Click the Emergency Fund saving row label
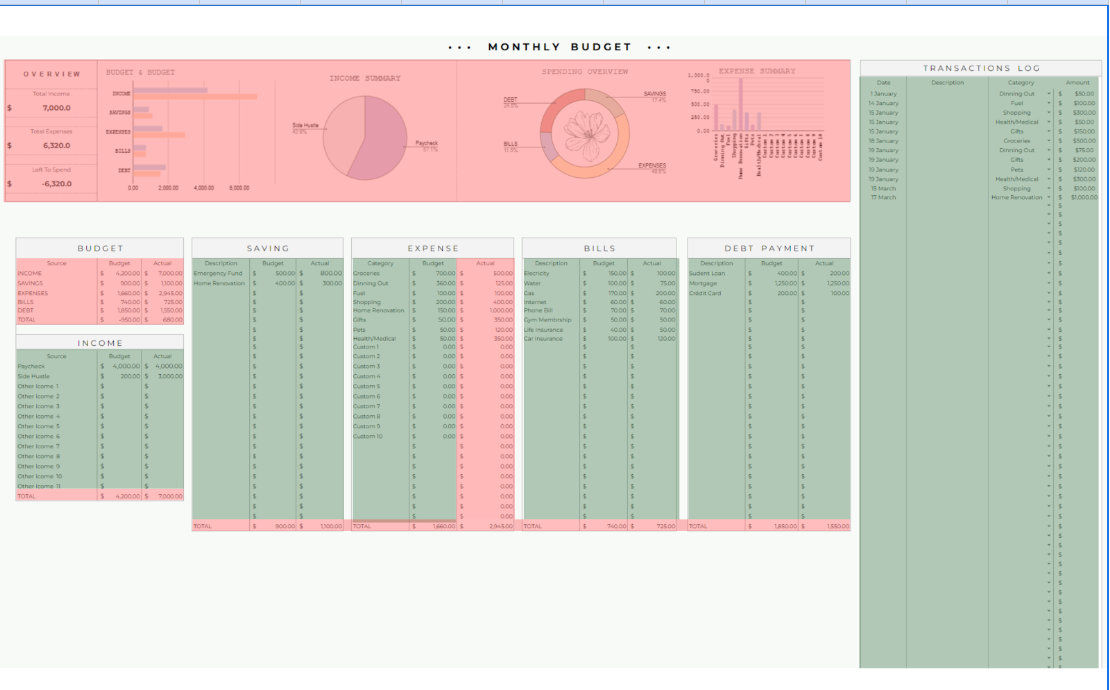The height and width of the screenshot is (690, 1110). click(218, 273)
